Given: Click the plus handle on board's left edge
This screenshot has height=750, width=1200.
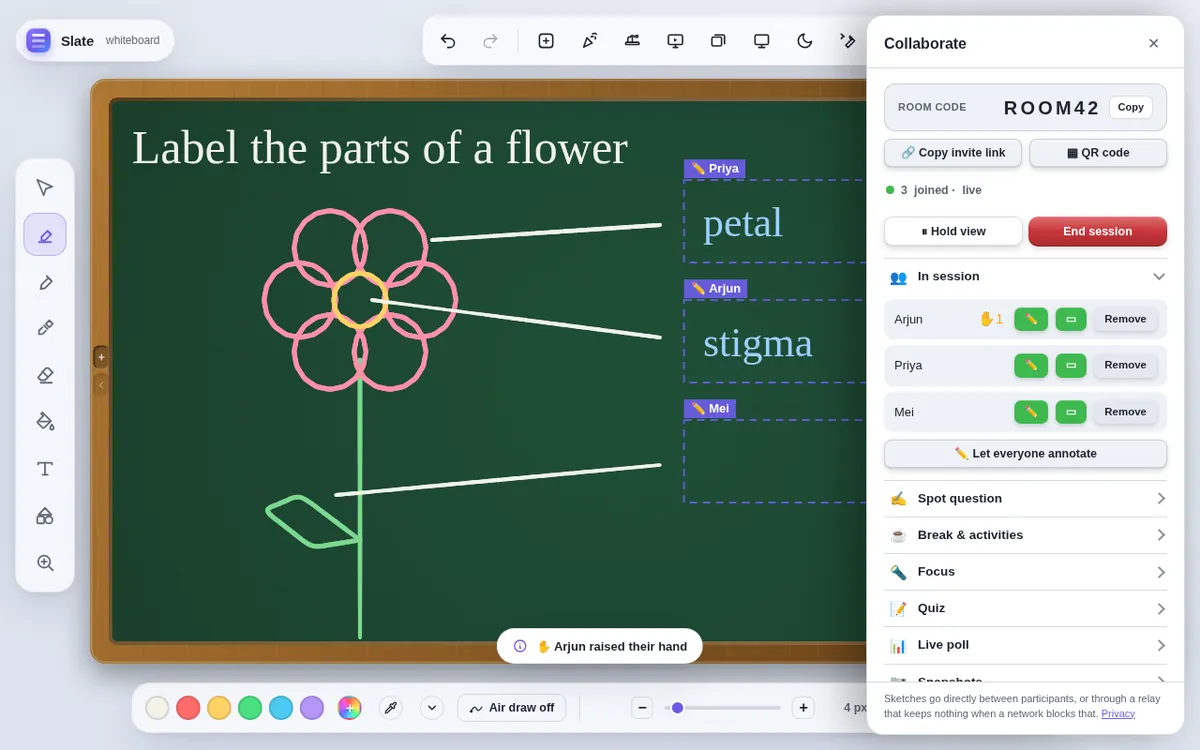Looking at the screenshot, I should [101, 357].
